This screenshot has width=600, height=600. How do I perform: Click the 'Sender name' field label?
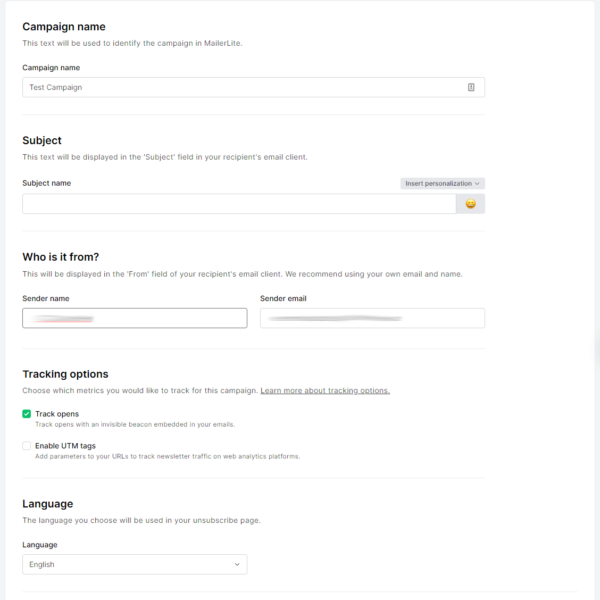coord(45,299)
